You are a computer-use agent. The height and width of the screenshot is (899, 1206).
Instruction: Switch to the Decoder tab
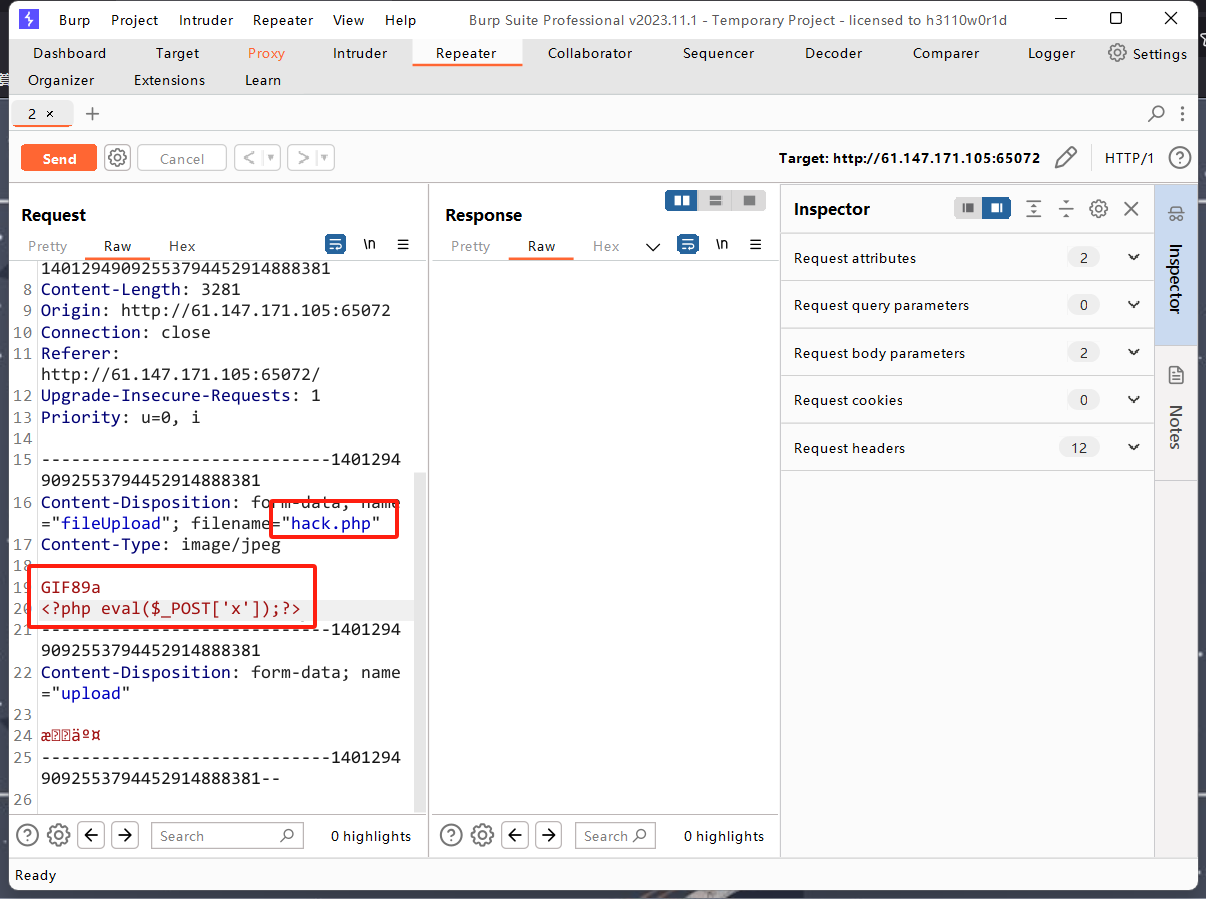click(834, 53)
